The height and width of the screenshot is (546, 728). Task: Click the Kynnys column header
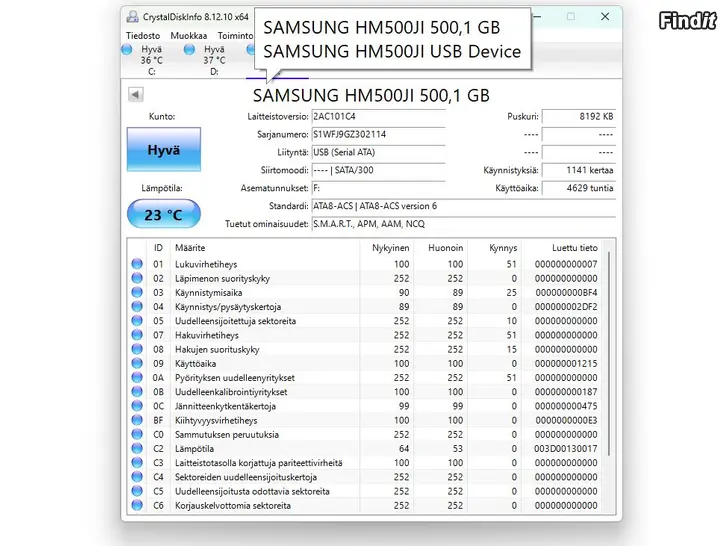coord(494,248)
